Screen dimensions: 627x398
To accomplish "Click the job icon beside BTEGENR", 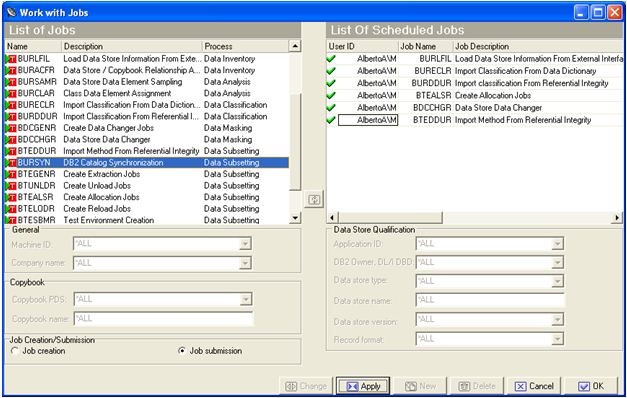I will coord(11,174).
